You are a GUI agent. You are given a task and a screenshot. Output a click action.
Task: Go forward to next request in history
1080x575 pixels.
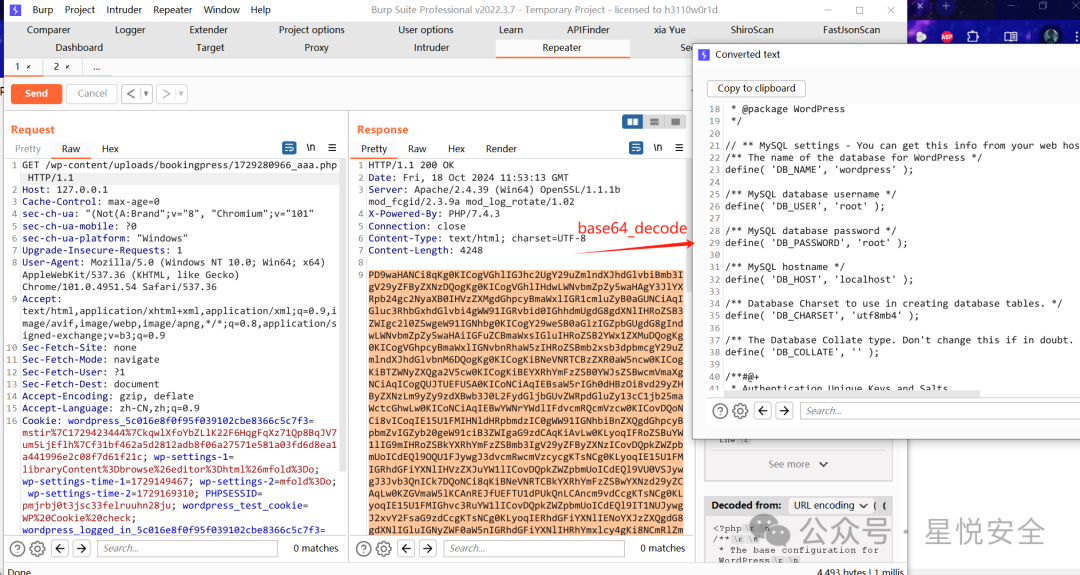166,94
